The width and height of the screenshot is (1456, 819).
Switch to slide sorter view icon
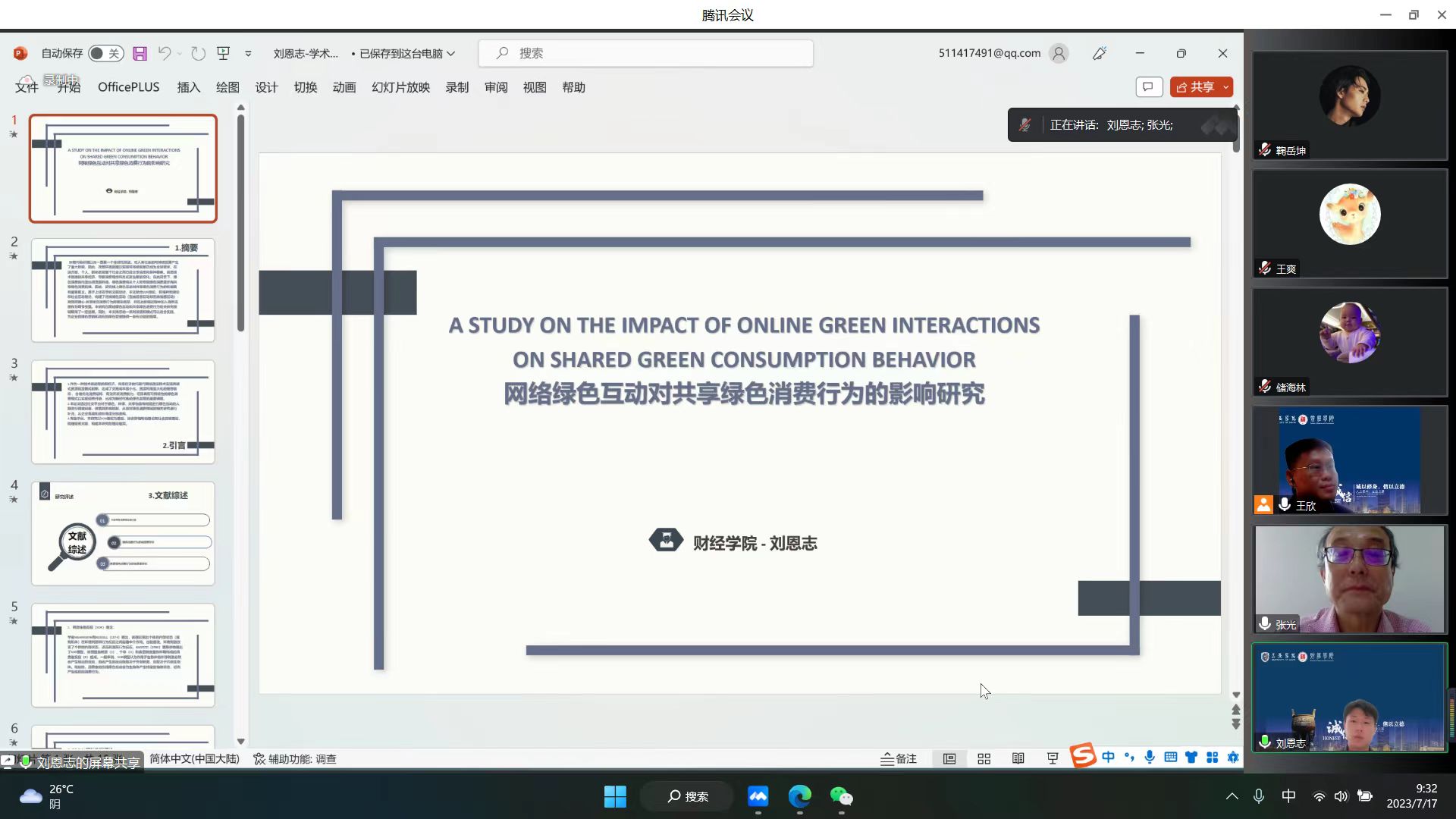click(984, 759)
